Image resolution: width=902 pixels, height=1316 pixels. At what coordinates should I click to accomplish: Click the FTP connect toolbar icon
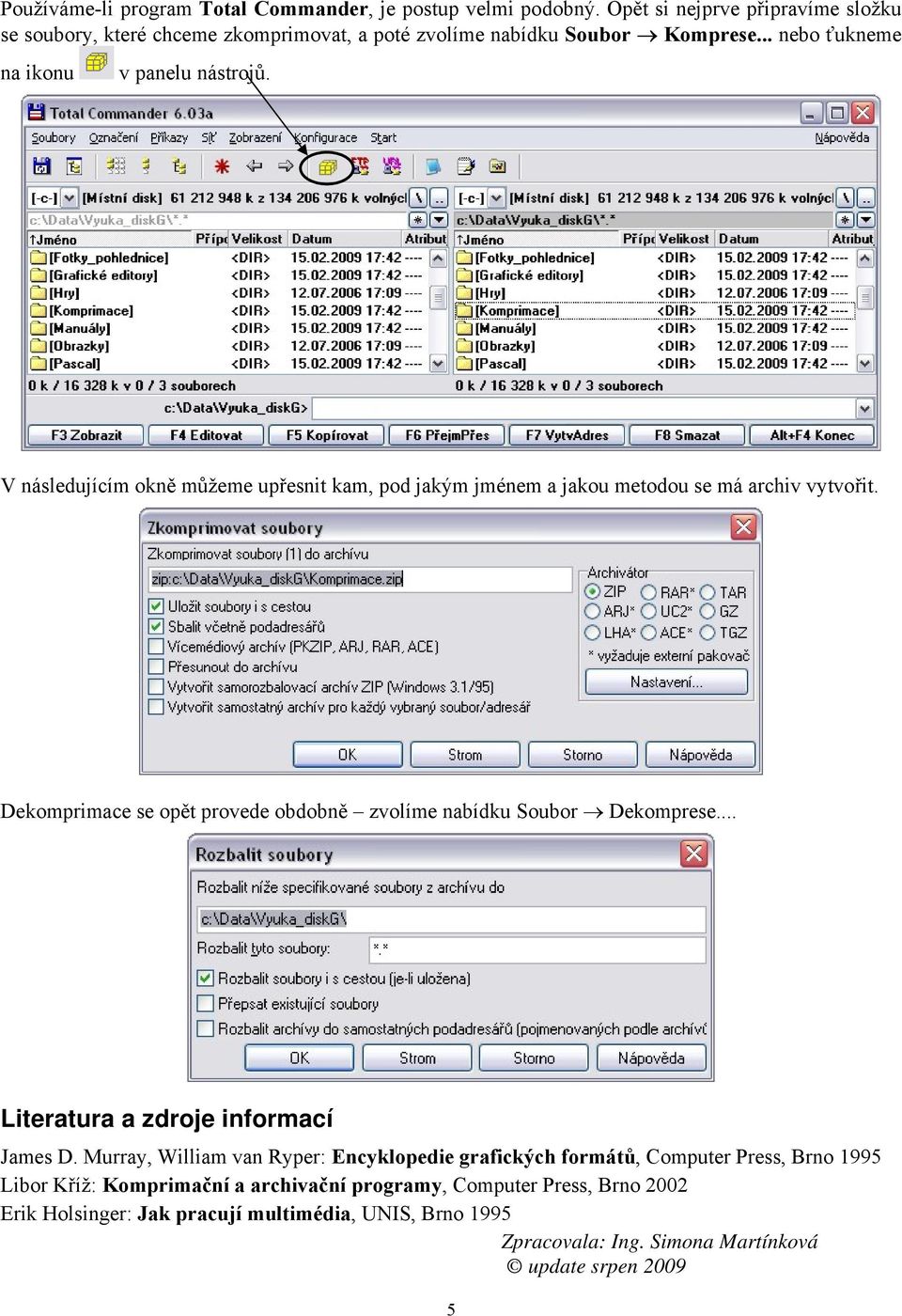[x=360, y=166]
